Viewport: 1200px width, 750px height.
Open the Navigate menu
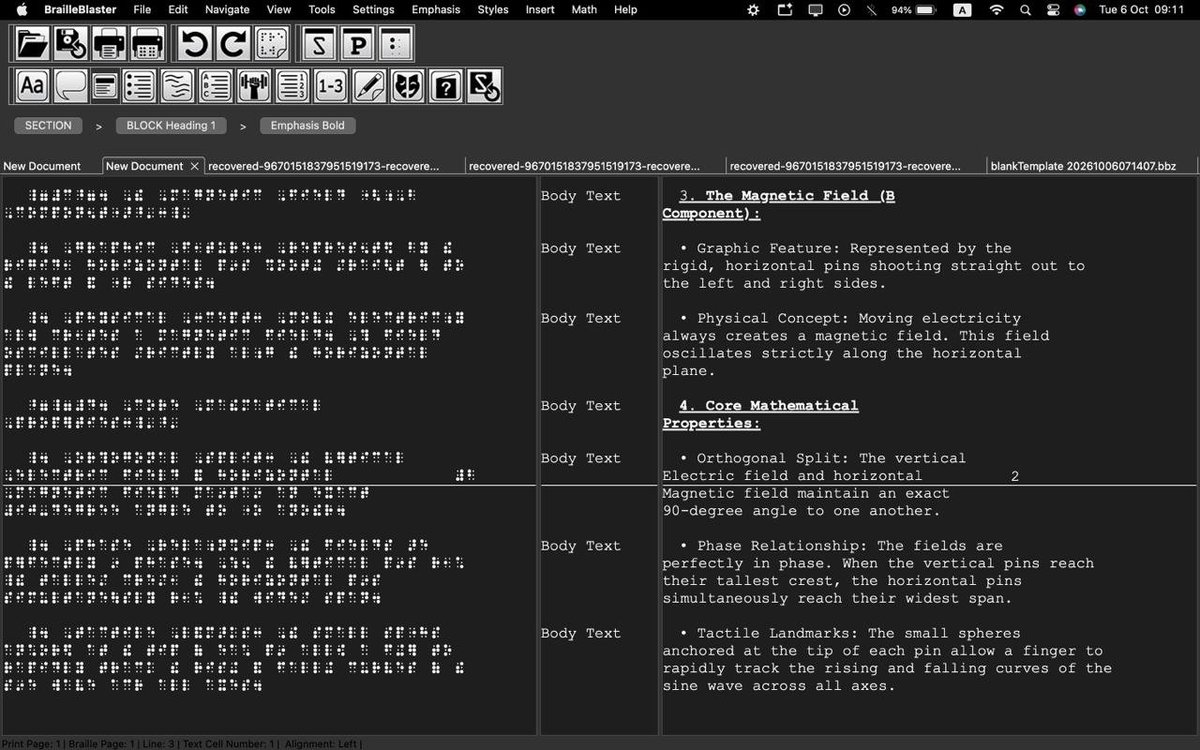227,10
